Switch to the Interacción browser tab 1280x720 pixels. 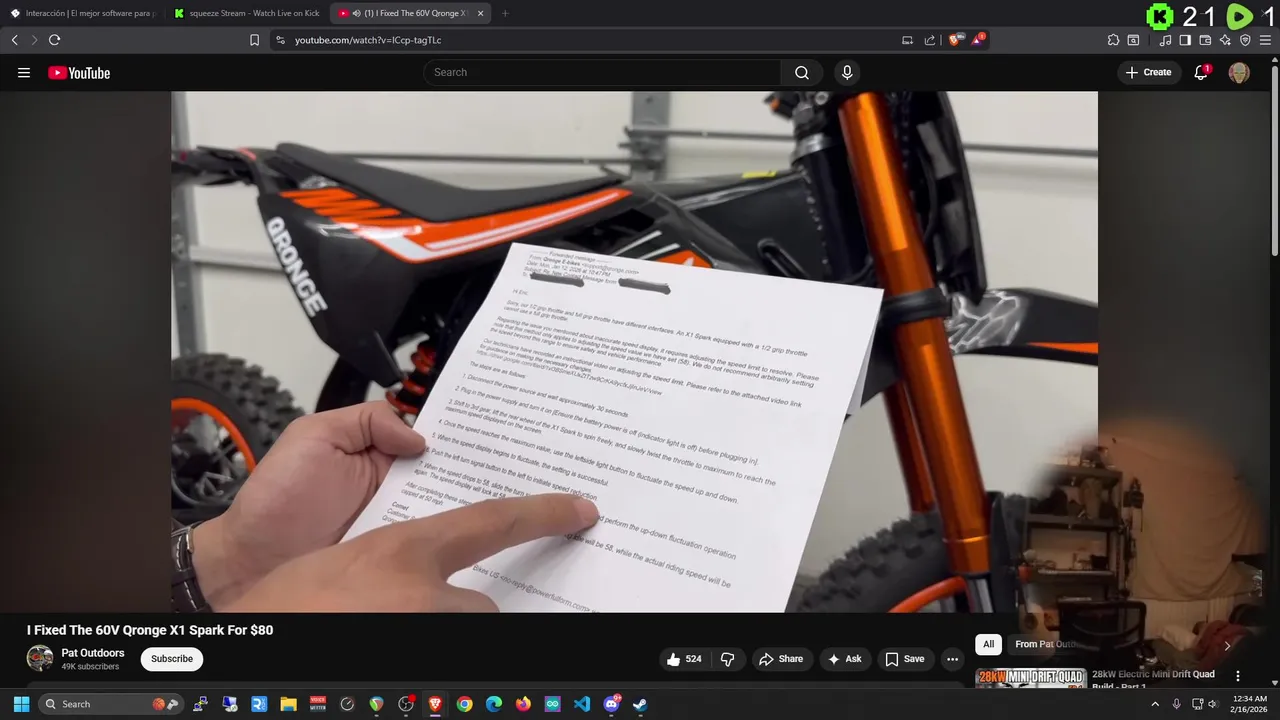click(82, 13)
